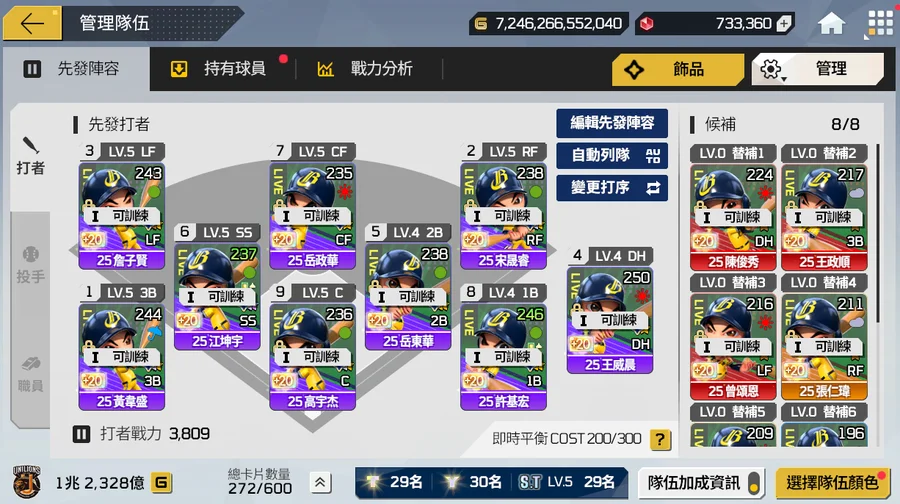900x504 pixels.
Task: Switch to the 戰力分析 tab
Action: (365, 69)
